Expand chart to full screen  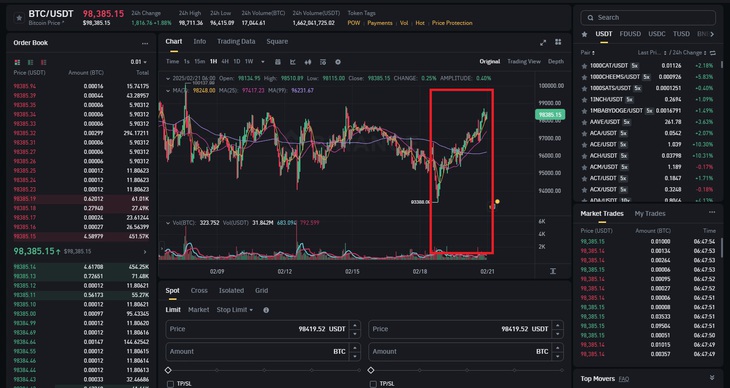pos(543,42)
